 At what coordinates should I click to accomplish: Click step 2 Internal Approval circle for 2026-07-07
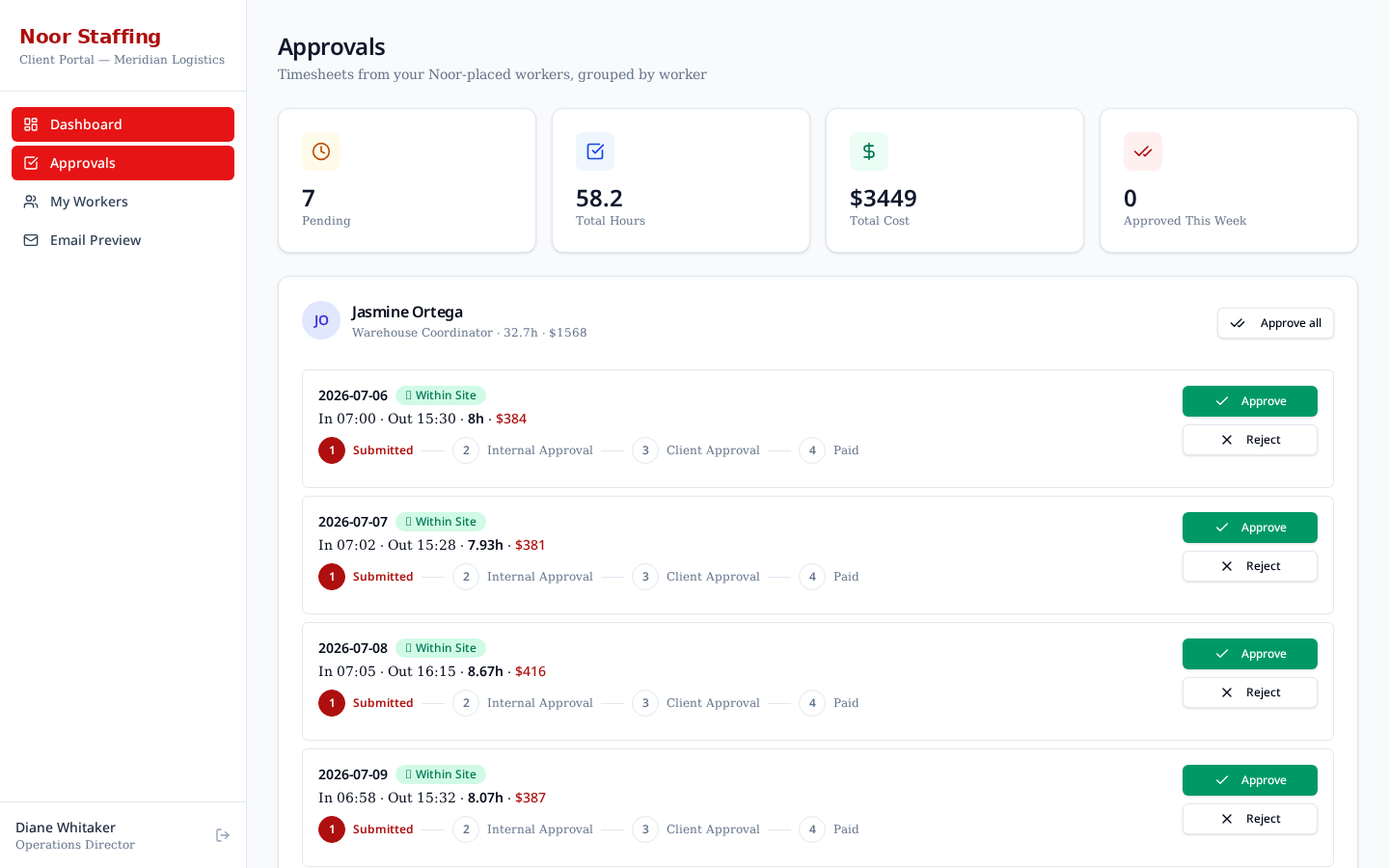pos(466,577)
